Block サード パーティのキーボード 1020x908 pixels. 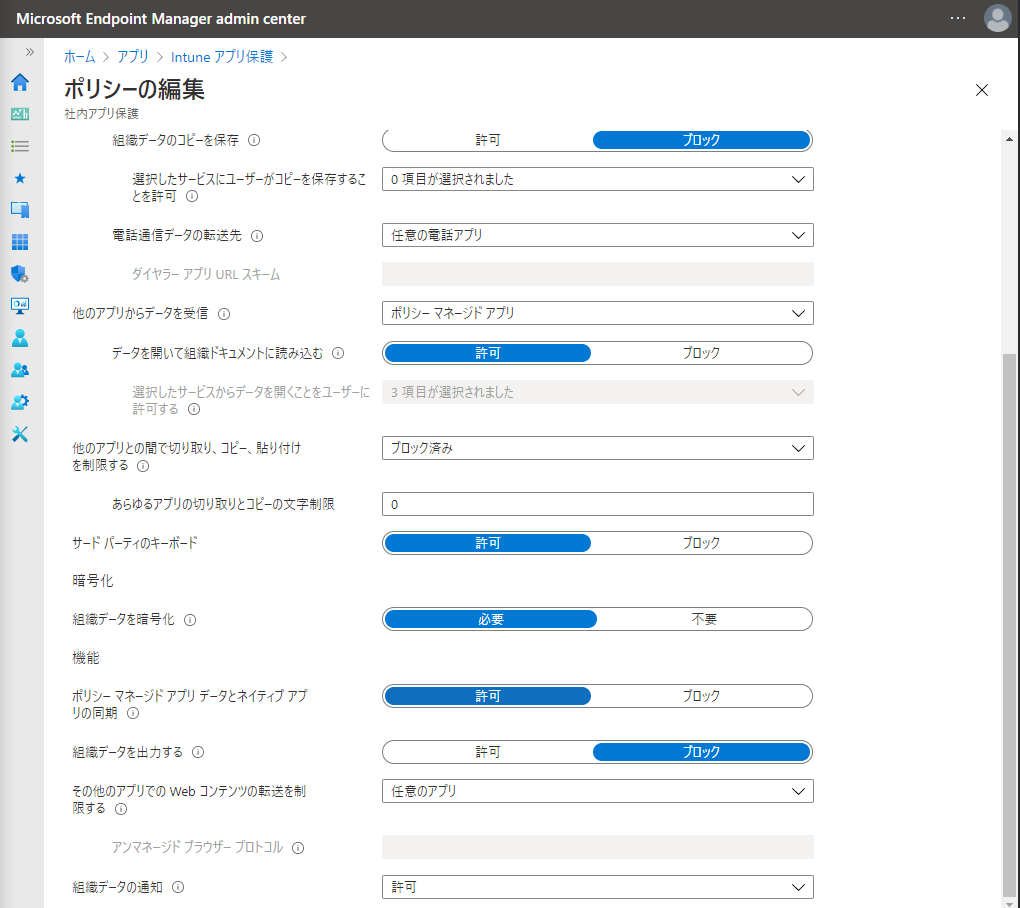click(701, 543)
